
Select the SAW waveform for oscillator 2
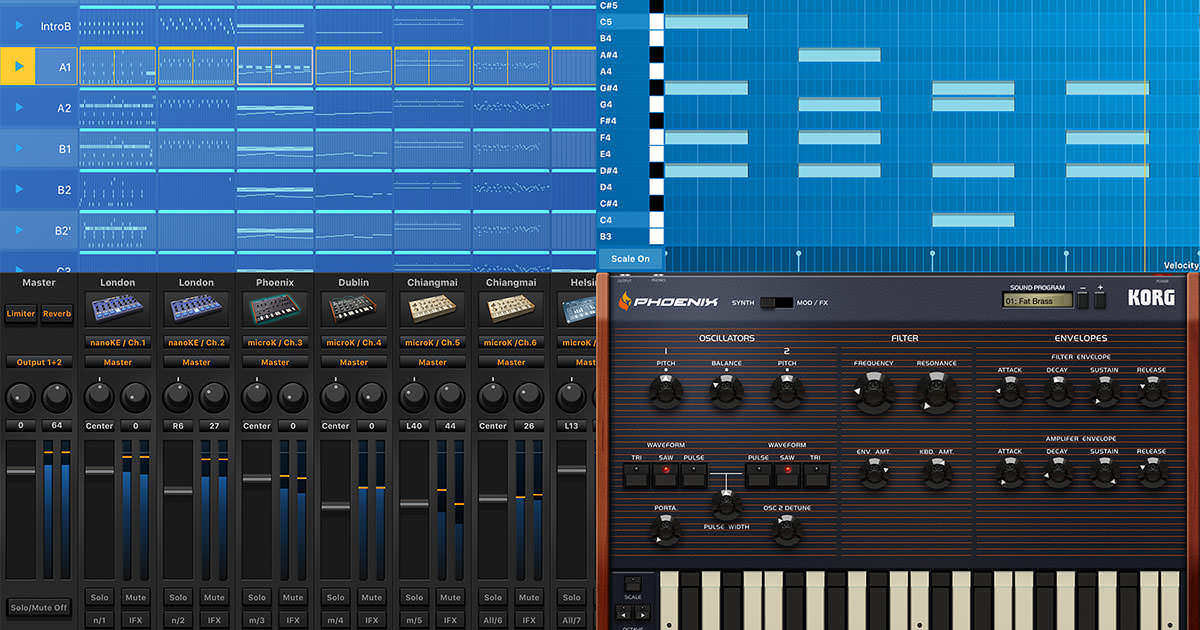(787, 476)
